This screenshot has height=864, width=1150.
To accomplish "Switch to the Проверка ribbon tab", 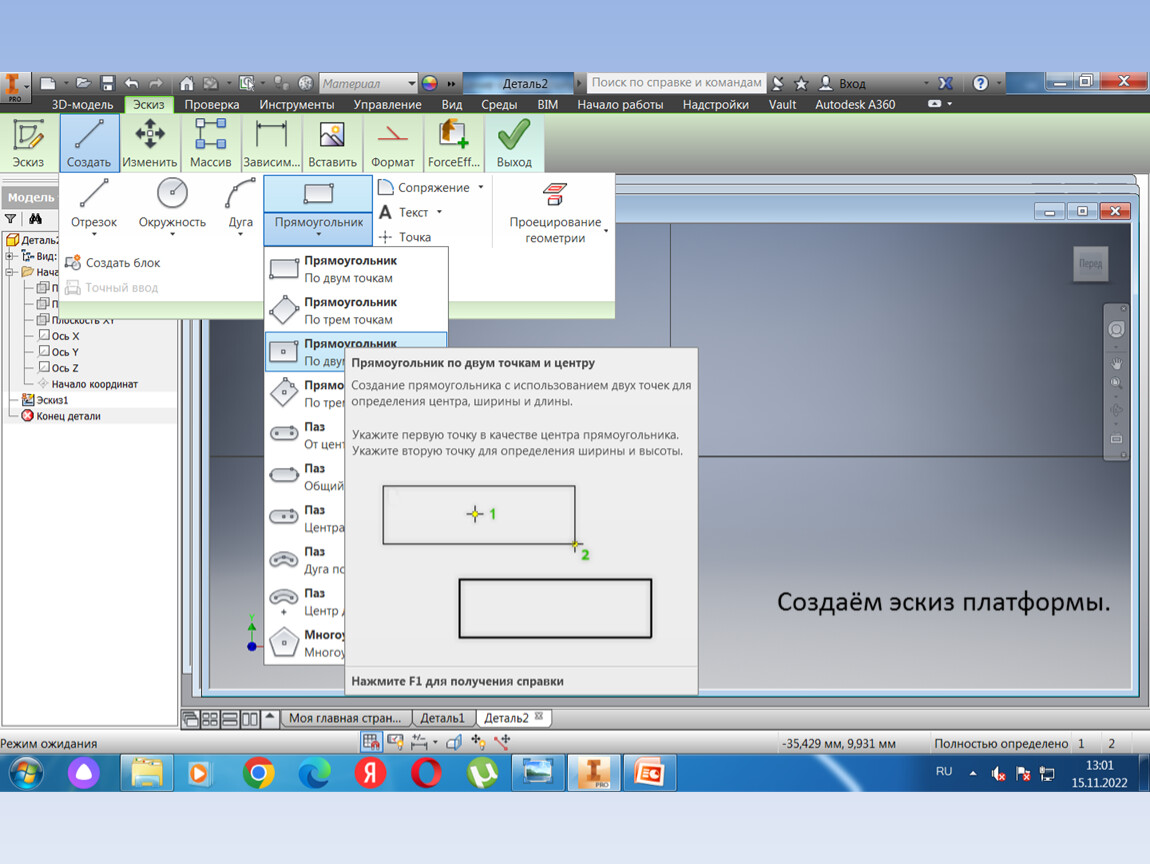I will (x=211, y=104).
